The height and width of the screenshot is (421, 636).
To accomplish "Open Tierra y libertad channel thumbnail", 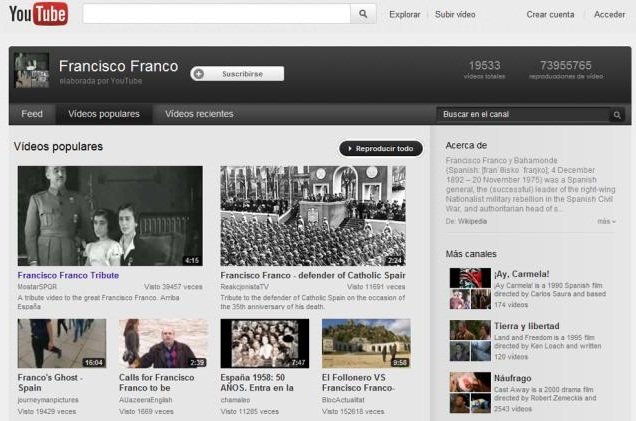I will click(470, 341).
